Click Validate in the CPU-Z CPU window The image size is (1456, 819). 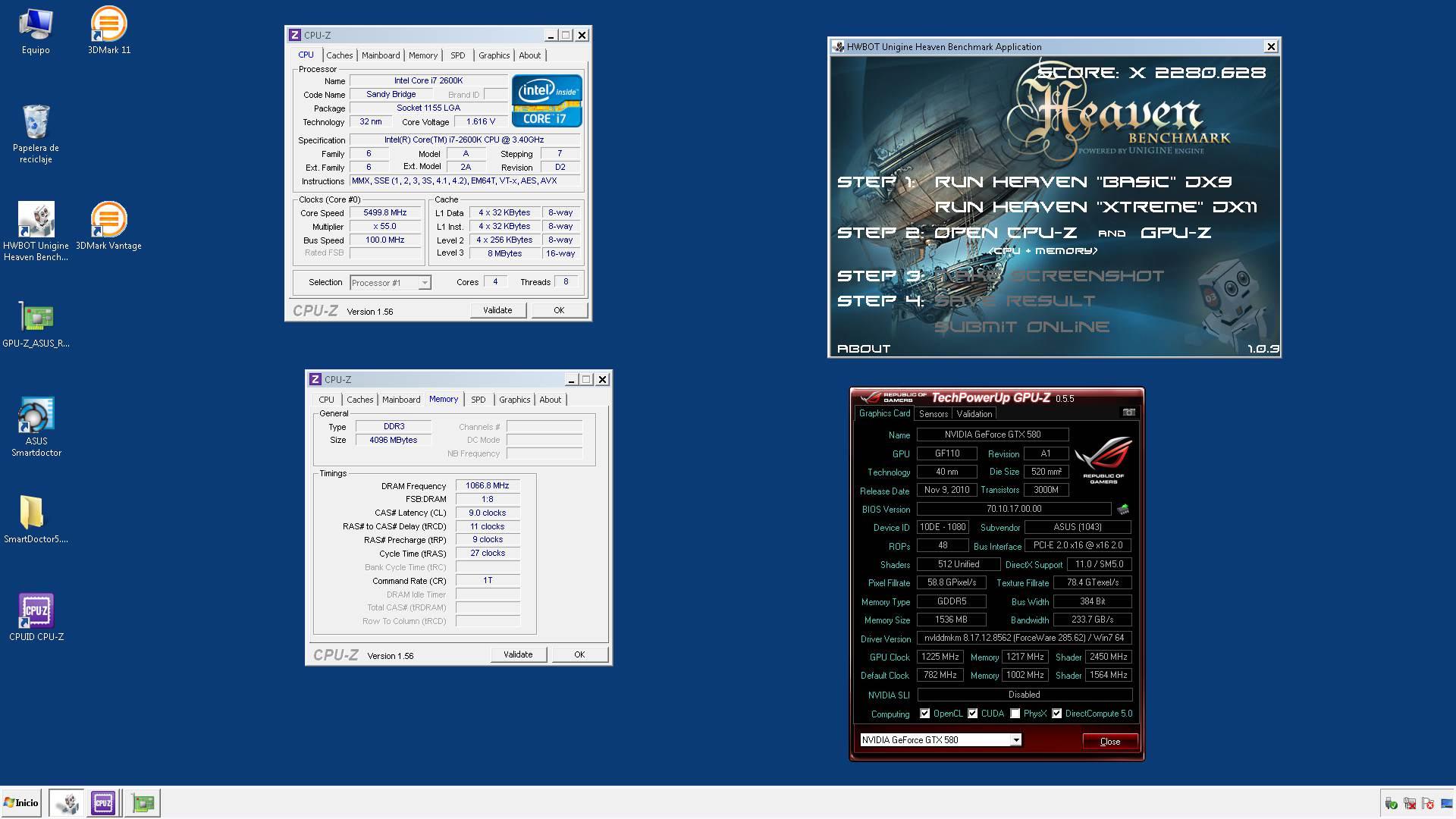point(497,310)
